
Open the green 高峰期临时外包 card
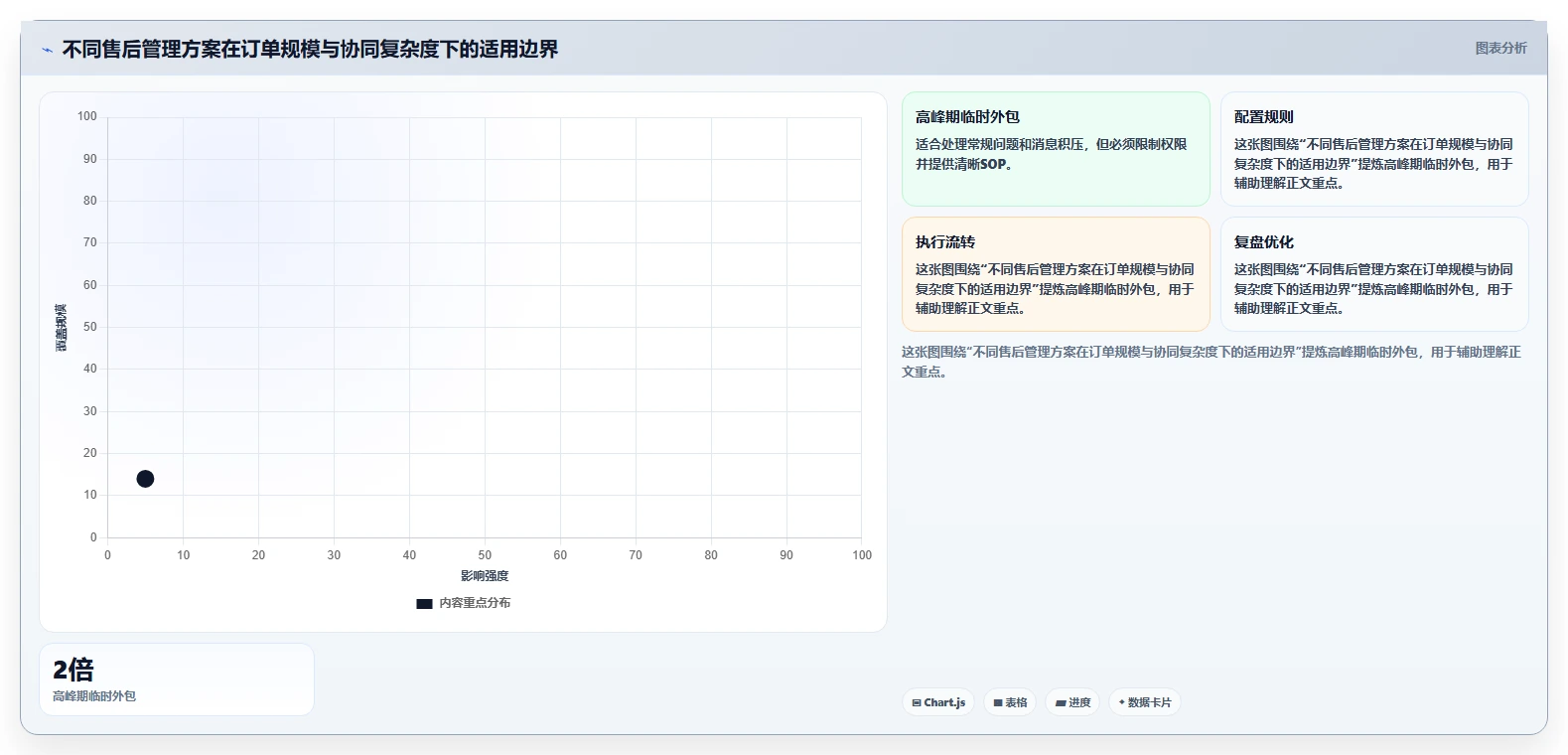1056,149
